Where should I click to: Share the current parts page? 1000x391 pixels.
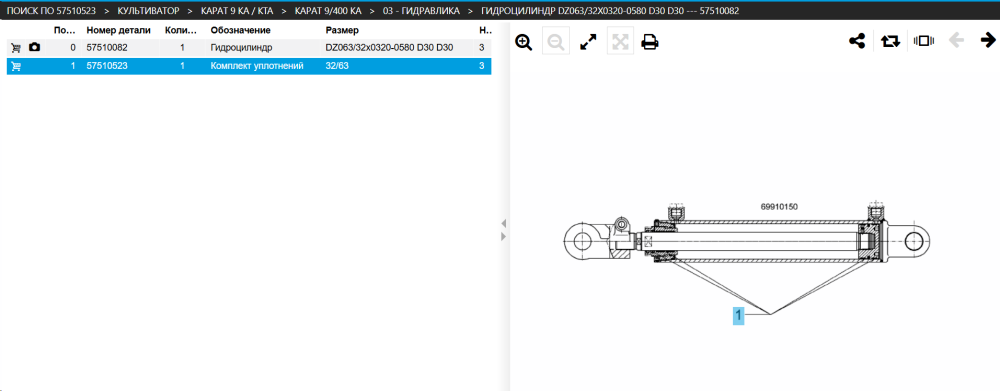point(857,41)
